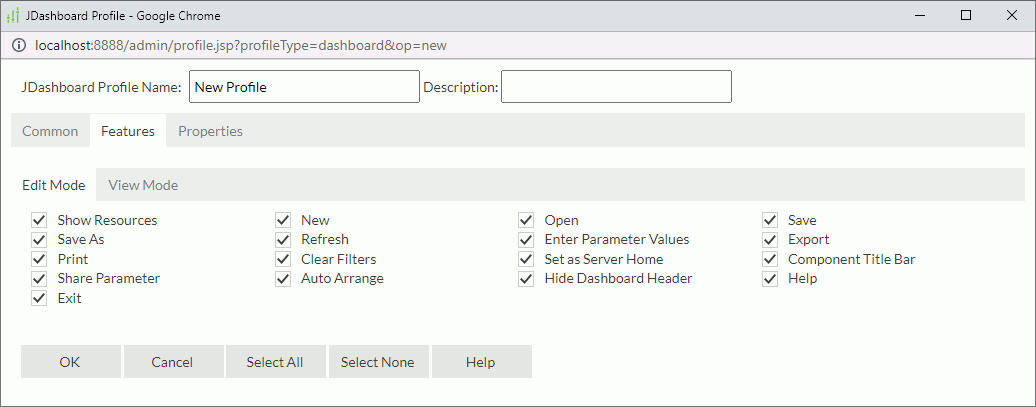
Task: Switch to the Common tab
Action: coord(50,131)
